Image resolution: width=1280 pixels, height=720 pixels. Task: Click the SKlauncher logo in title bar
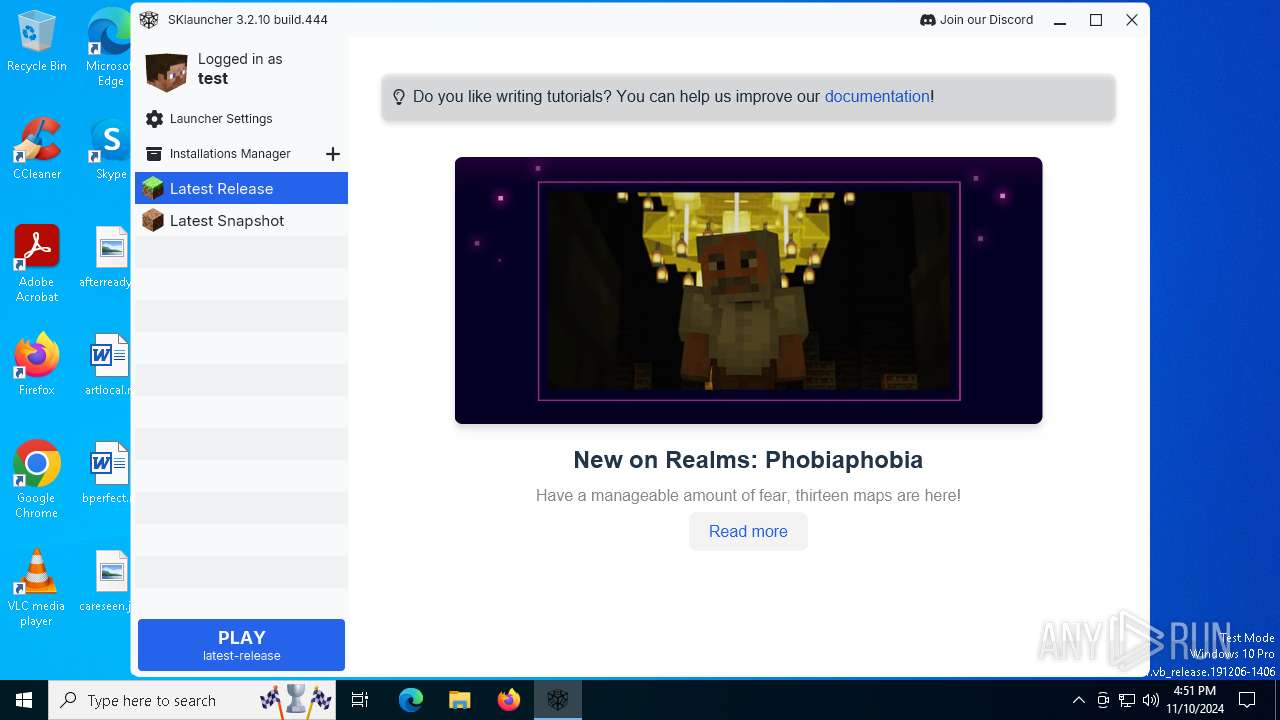149,20
